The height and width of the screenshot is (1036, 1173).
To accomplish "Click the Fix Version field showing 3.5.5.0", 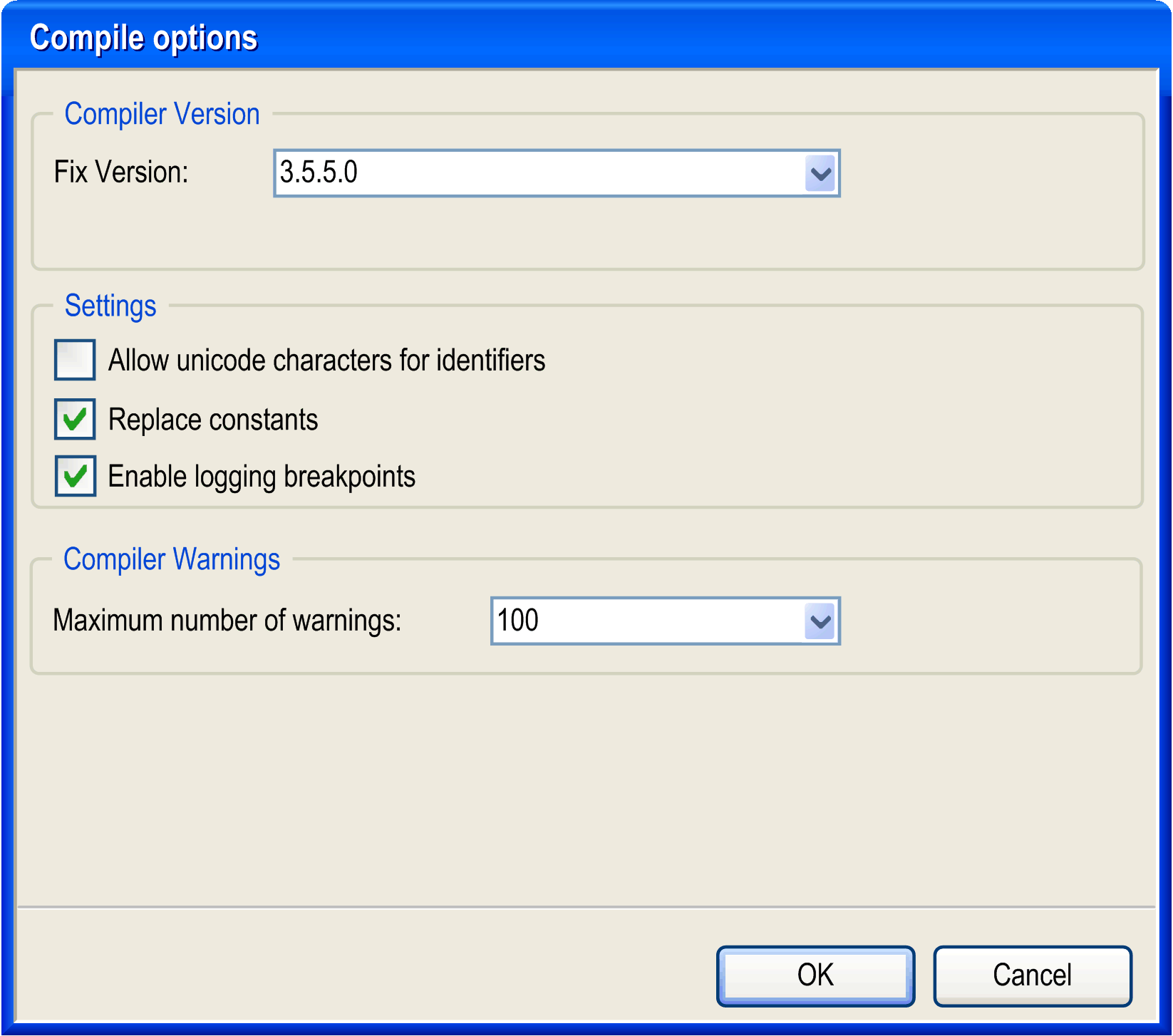I will [x=539, y=173].
